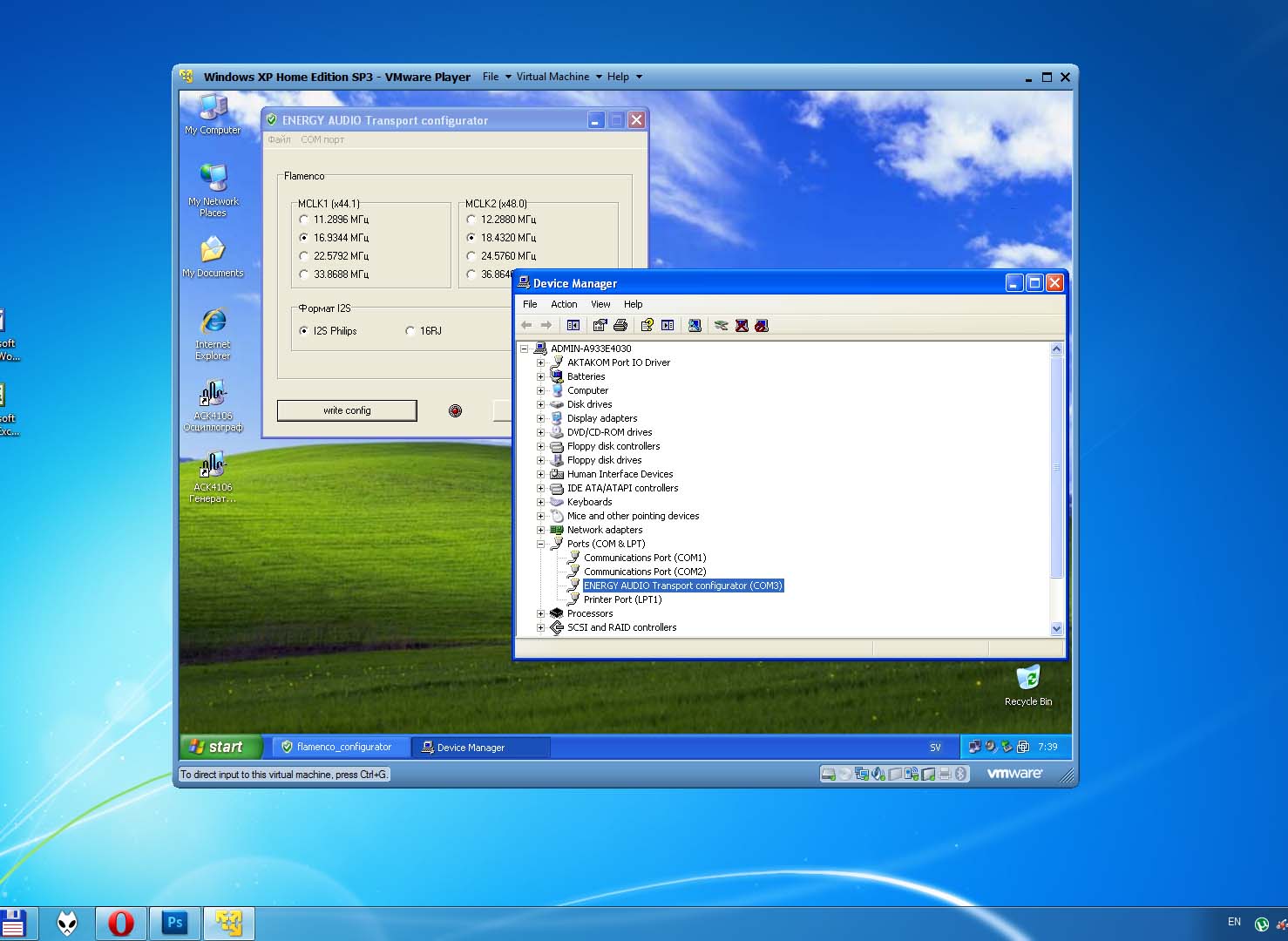This screenshot has height=941, width=1288.
Task: Open Device Manager File menu
Action: pos(530,304)
